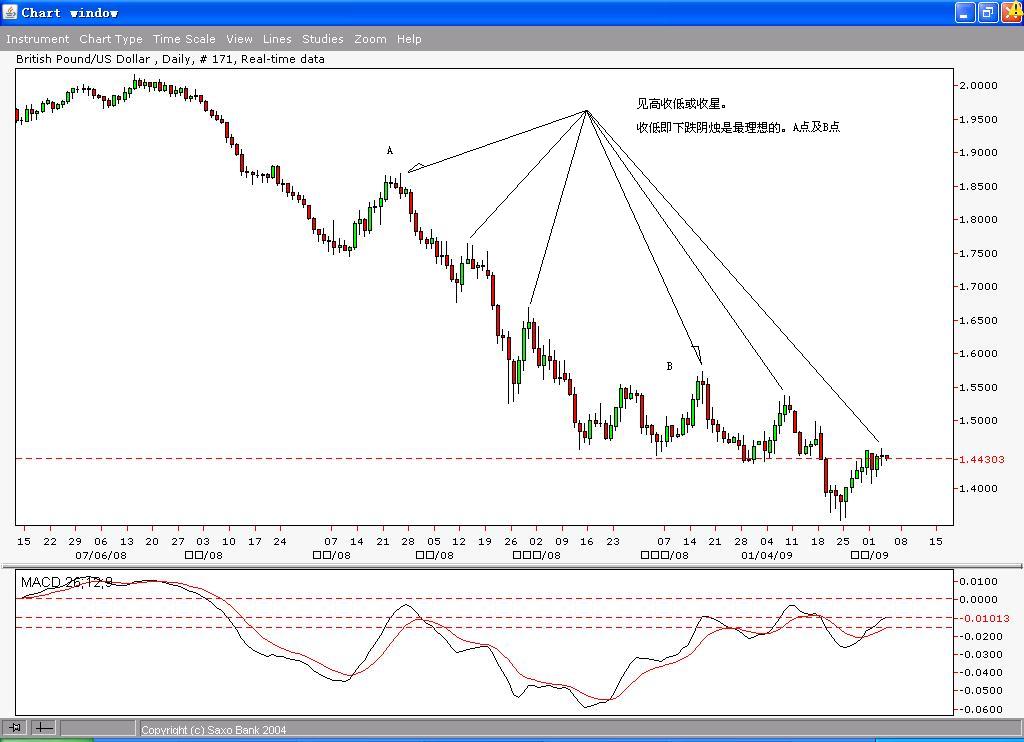Open the Zoom menu
Image resolution: width=1024 pixels, height=742 pixels.
(x=370, y=39)
